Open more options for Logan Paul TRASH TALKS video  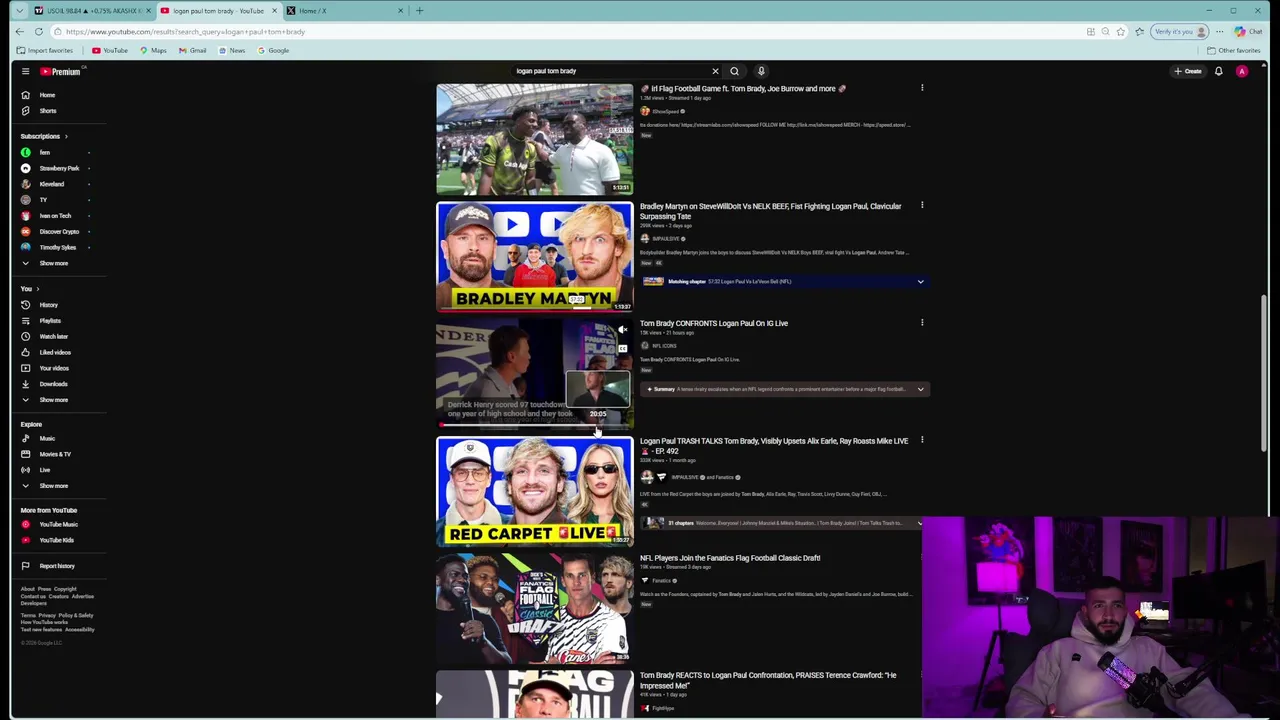922,441
